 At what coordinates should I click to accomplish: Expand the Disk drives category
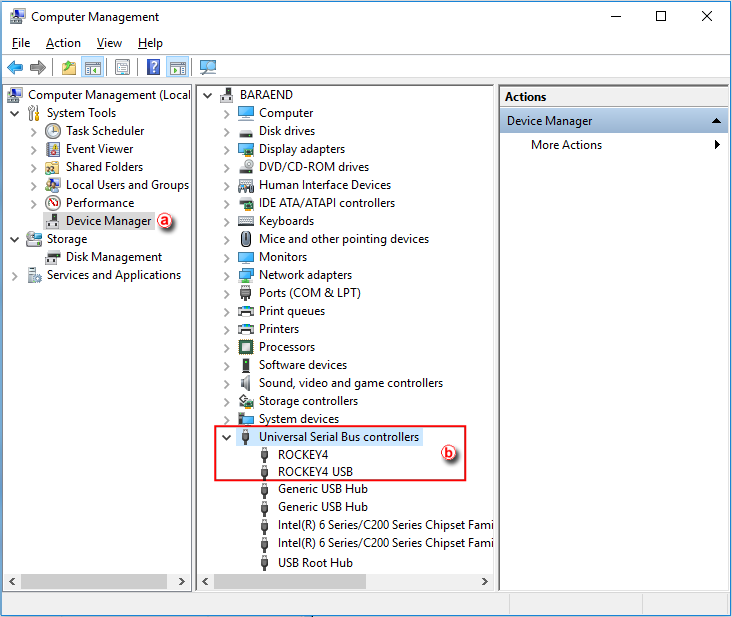(x=226, y=132)
